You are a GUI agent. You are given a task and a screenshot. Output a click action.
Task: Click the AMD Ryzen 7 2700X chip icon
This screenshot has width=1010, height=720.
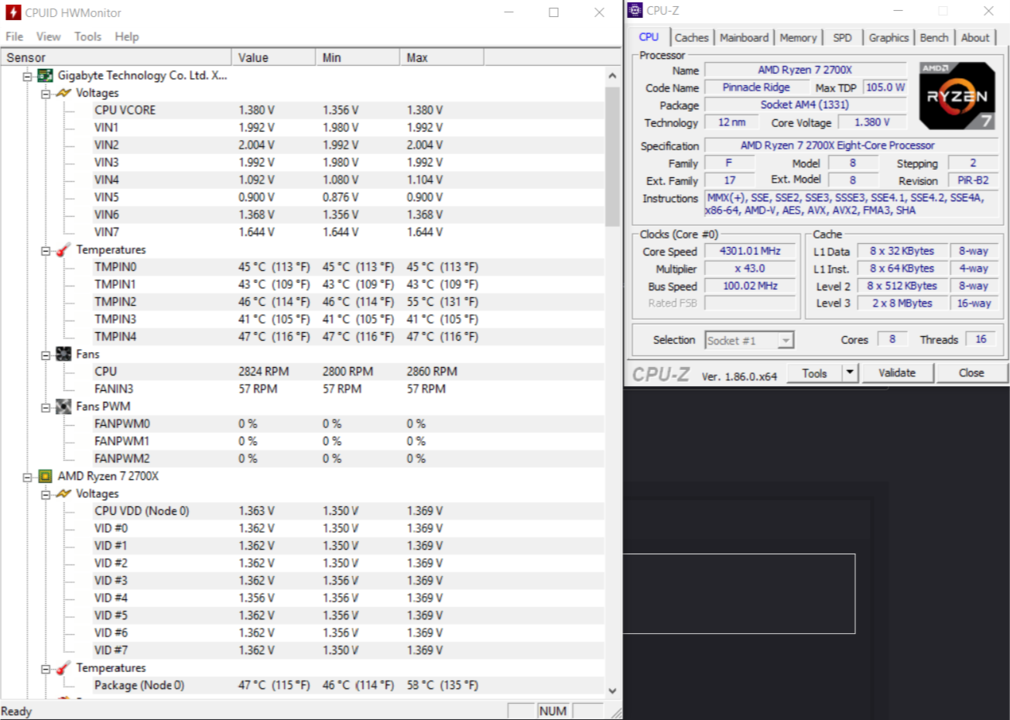[45, 476]
